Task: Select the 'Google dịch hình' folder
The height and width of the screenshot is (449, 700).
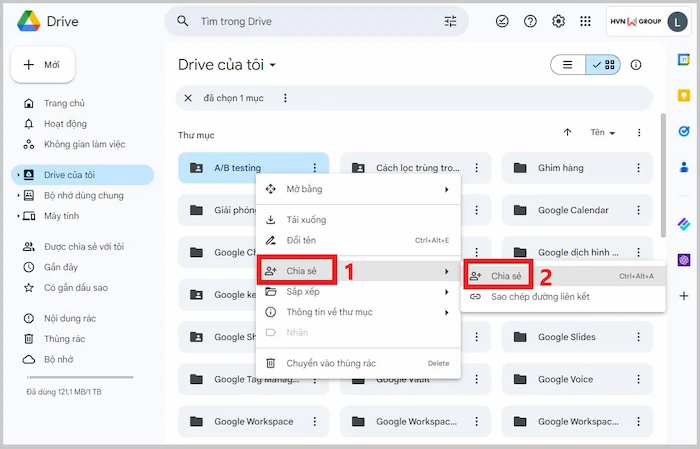Action: point(577,252)
